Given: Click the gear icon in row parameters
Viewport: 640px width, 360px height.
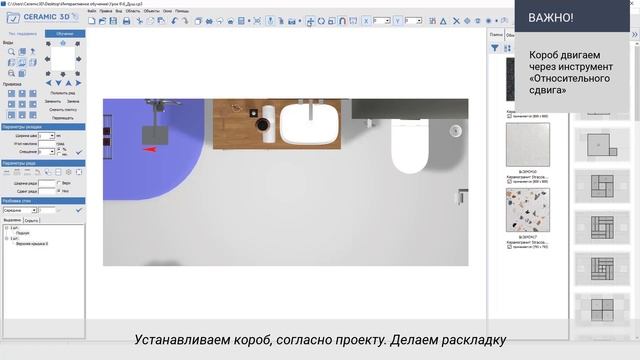Looking at the screenshot, I should click(x=69, y=173).
